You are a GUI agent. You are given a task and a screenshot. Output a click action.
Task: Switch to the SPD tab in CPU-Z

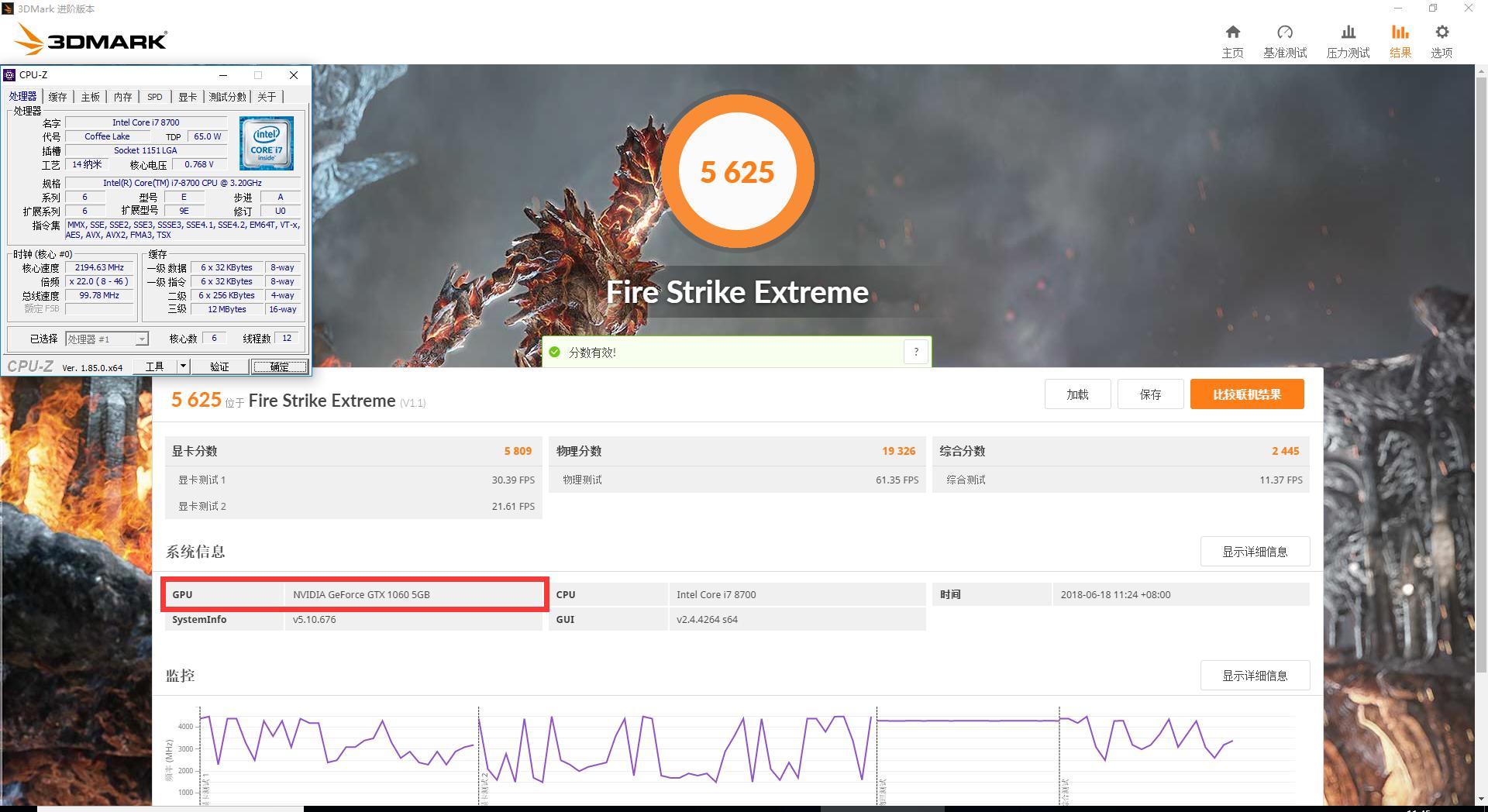154,96
